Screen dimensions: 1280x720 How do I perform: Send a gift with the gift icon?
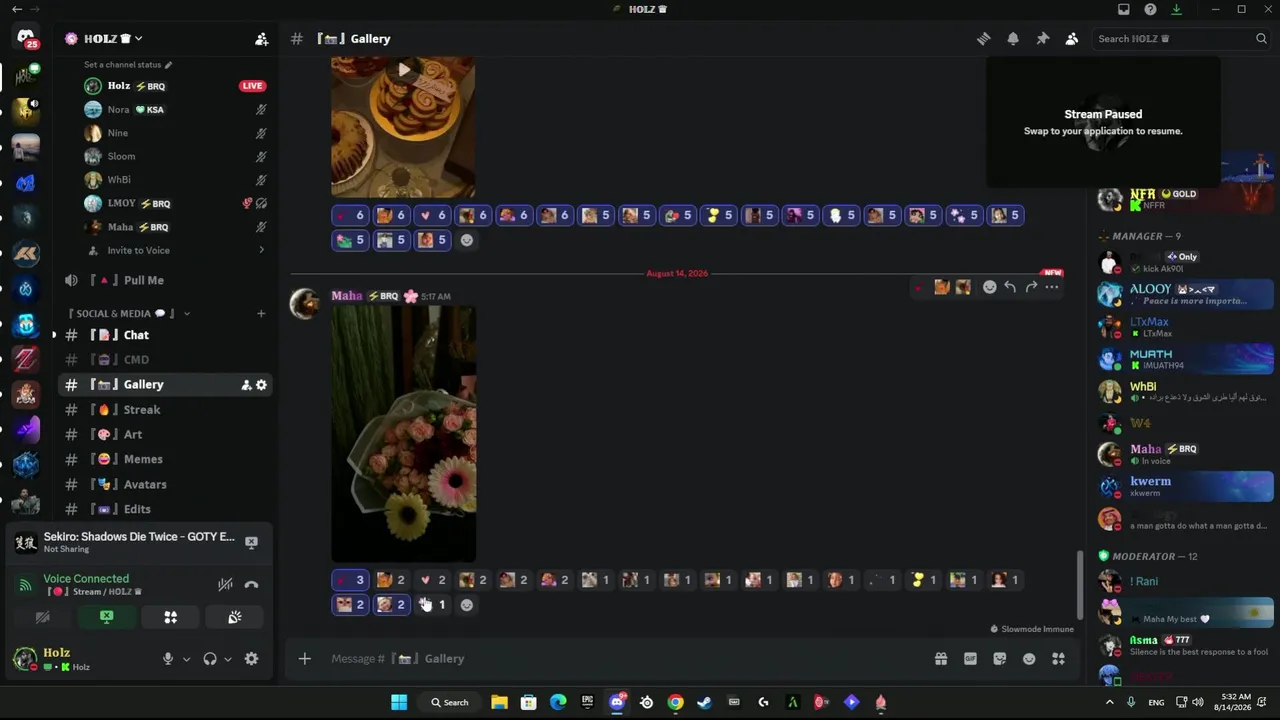[941, 658]
